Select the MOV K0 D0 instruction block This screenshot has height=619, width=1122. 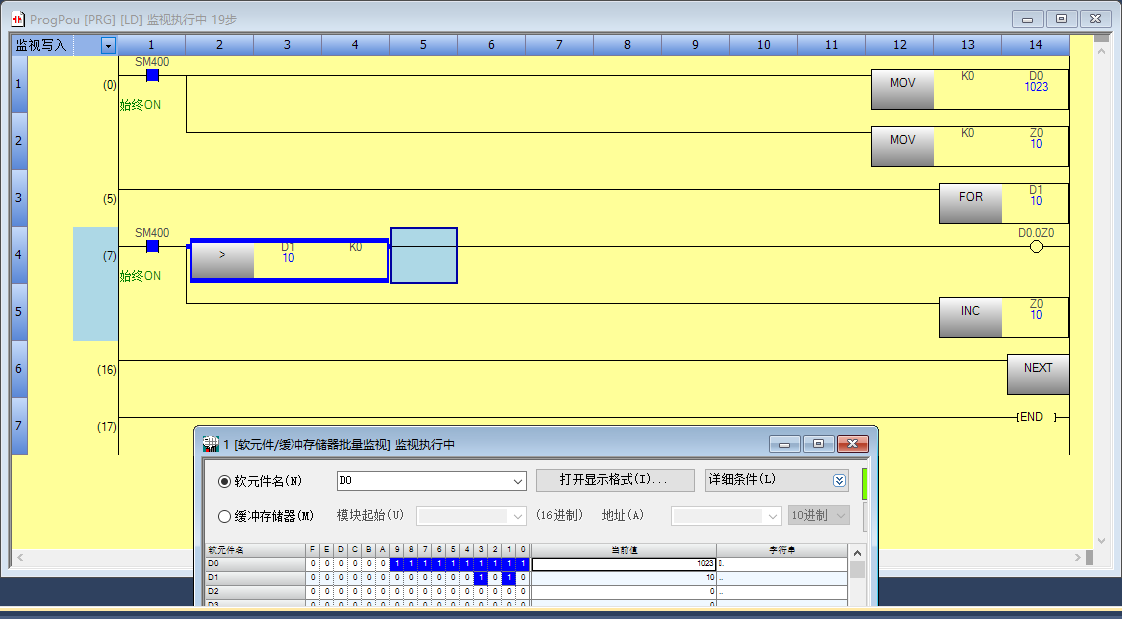click(x=969, y=89)
